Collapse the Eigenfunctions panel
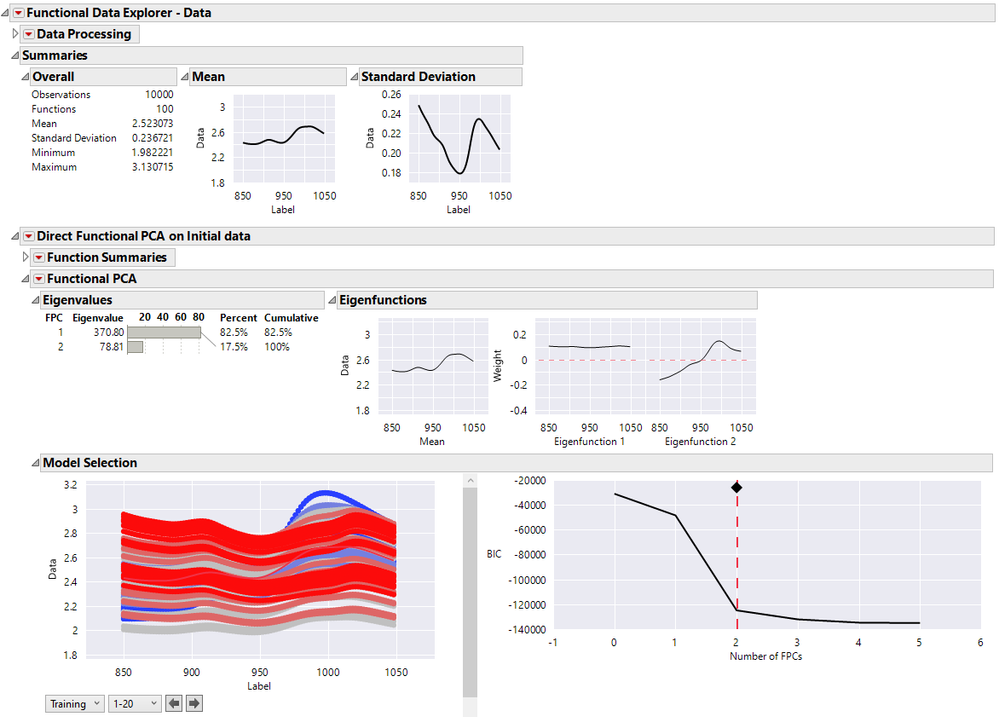999x717 pixels. pyautogui.click(x=332, y=300)
